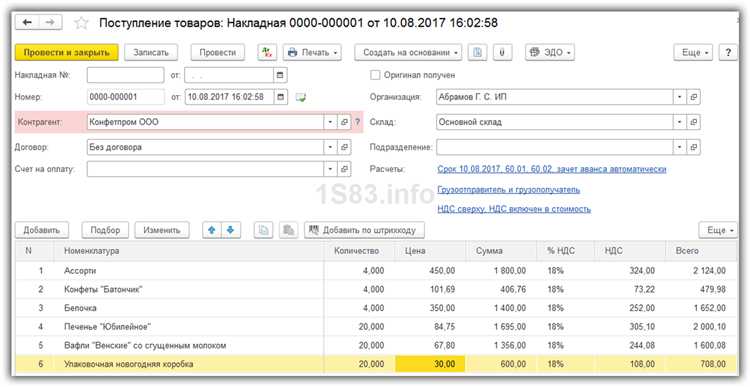Viewport: 750px width, 387px height.
Task: Click the Записать button
Action: point(151,53)
